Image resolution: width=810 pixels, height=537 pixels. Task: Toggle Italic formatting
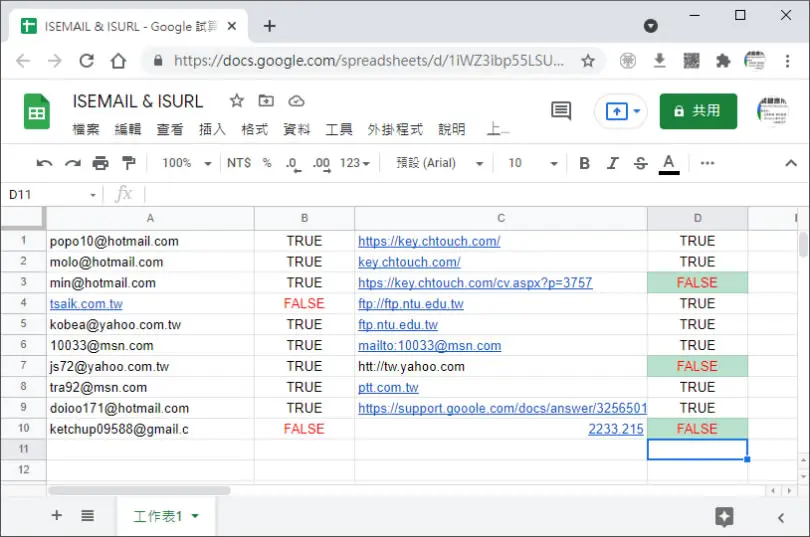tap(613, 163)
